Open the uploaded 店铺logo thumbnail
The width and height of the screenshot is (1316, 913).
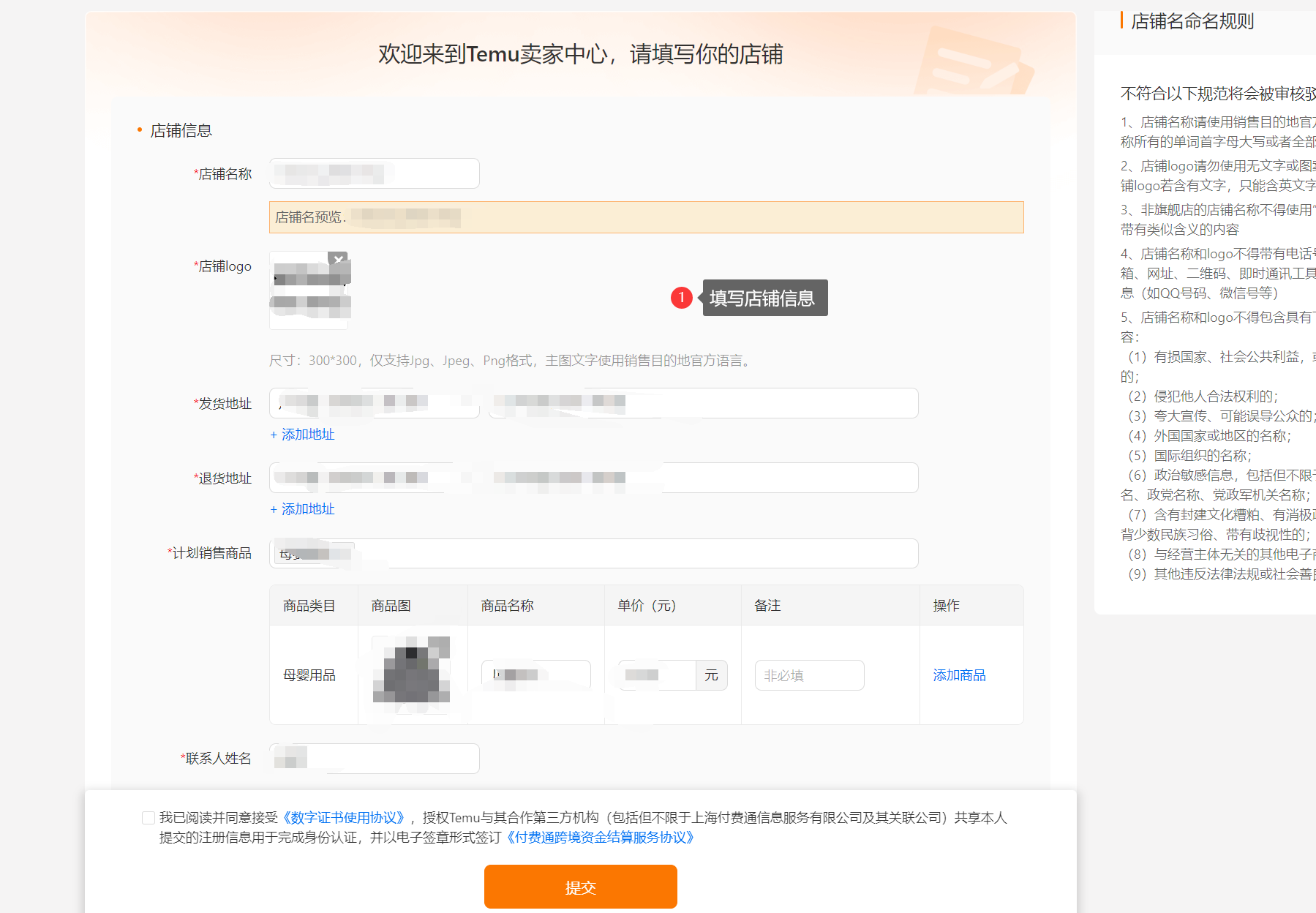pyautogui.click(x=310, y=290)
